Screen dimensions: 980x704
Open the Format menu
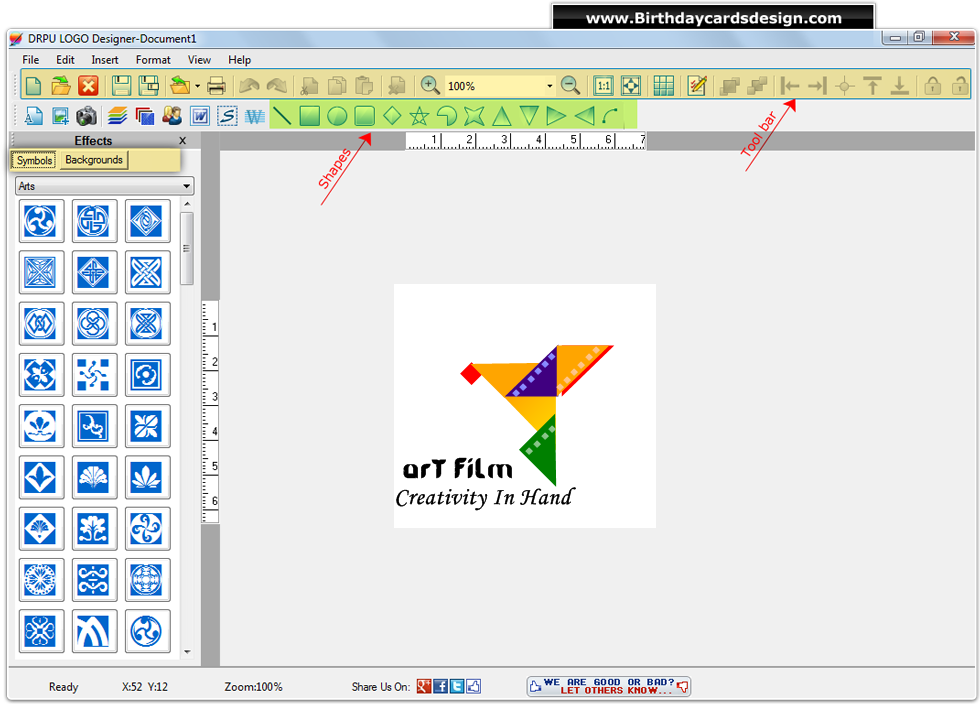click(153, 59)
